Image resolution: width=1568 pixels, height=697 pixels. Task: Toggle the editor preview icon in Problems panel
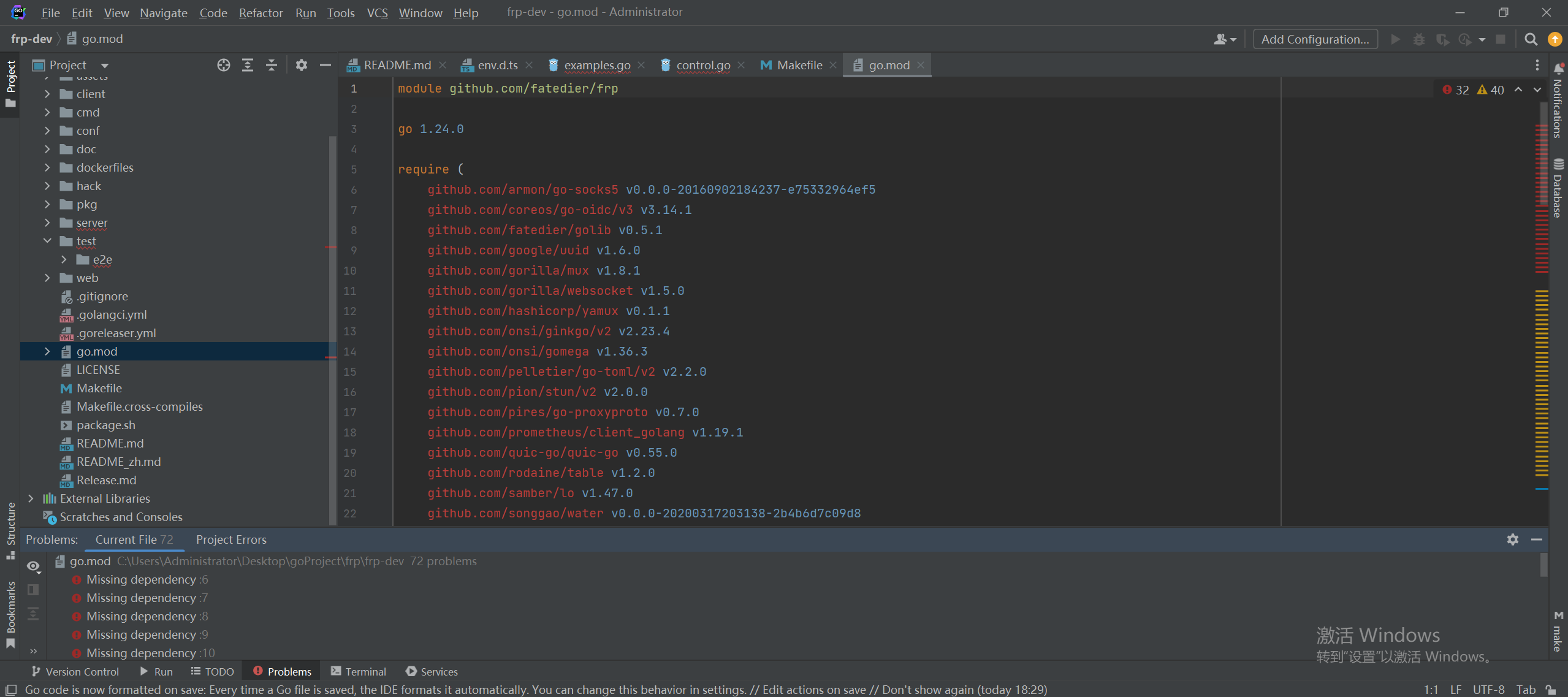pos(33,590)
